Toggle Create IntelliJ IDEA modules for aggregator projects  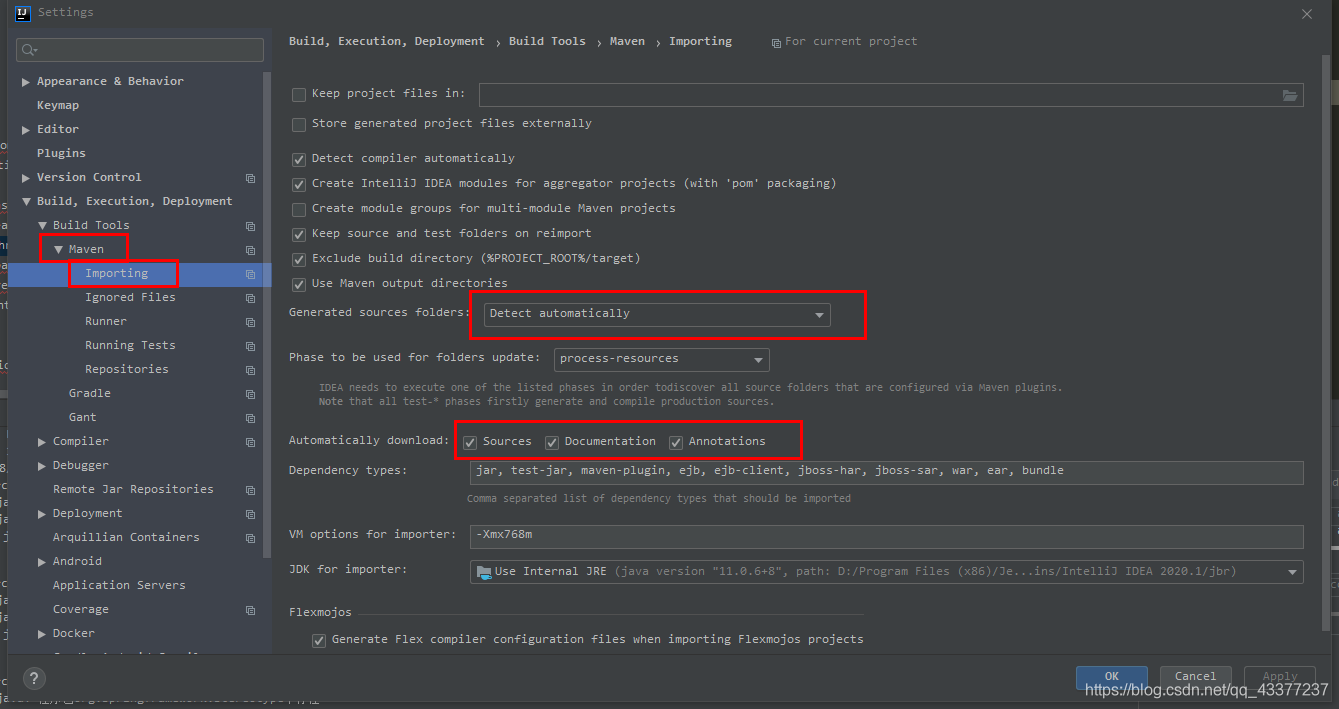tap(299, 184)
